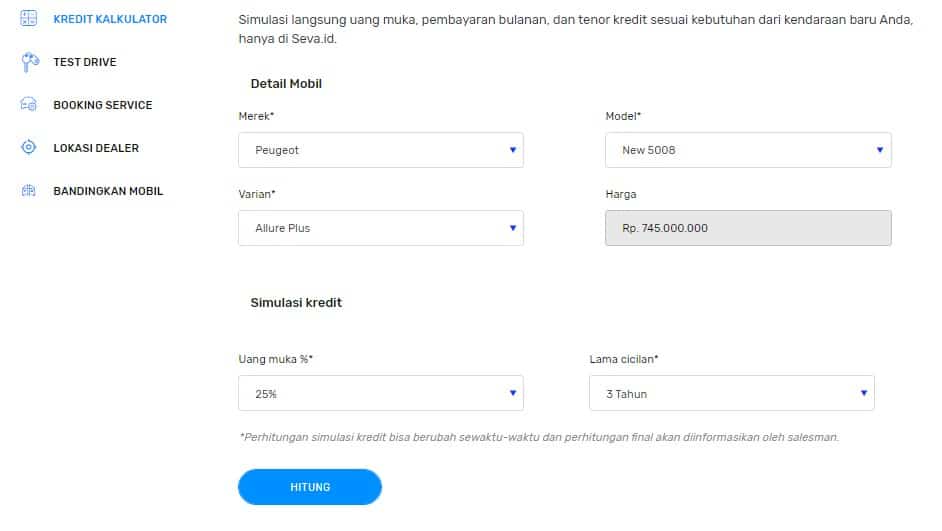Expand the Uang muka dropdown showing 25%

tap(381, 393)
